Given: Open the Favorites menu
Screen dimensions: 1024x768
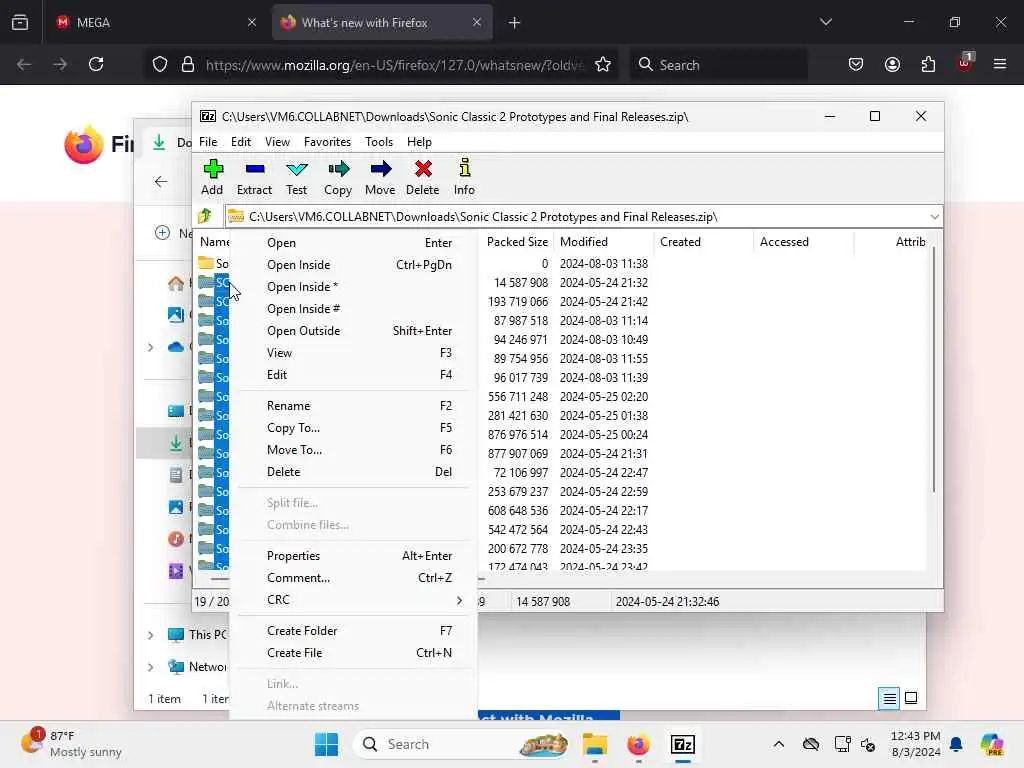Looking at the screenshot, I should coord(327,142).
